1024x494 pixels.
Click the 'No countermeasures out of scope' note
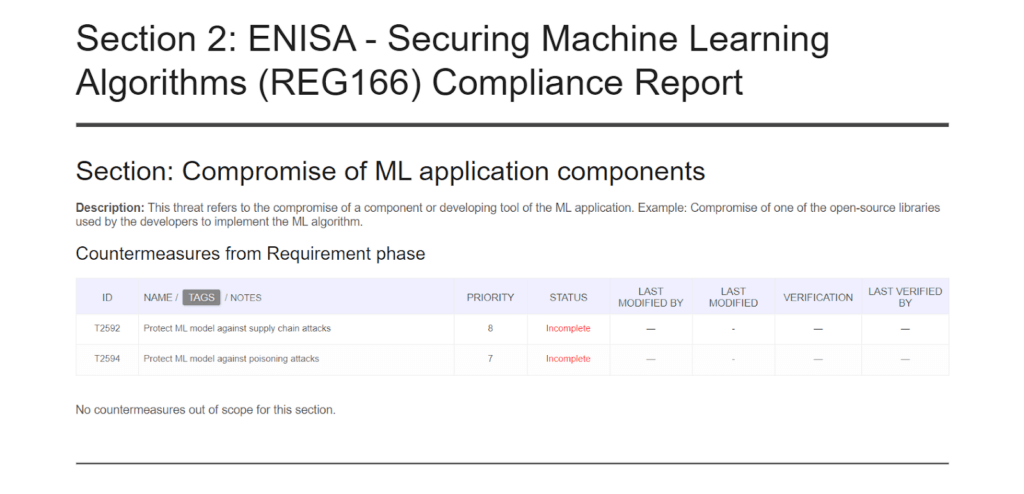(x=206, y=410)
